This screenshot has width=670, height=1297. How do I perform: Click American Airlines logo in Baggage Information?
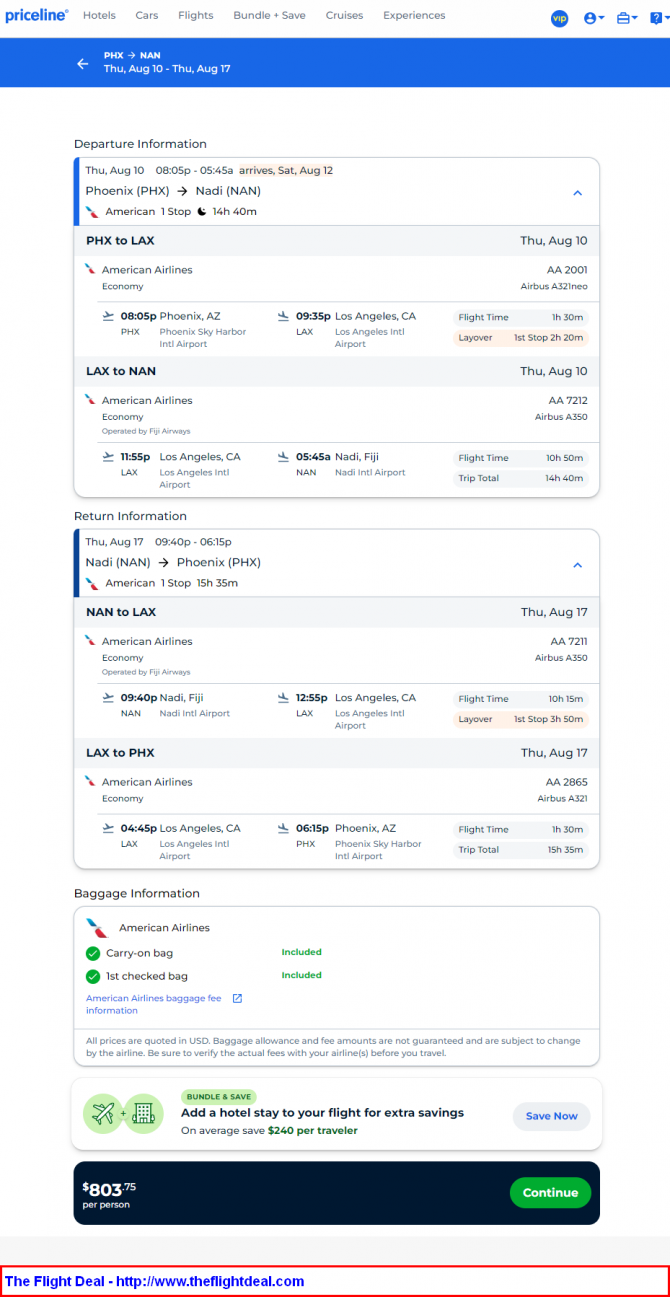point(97,928)
